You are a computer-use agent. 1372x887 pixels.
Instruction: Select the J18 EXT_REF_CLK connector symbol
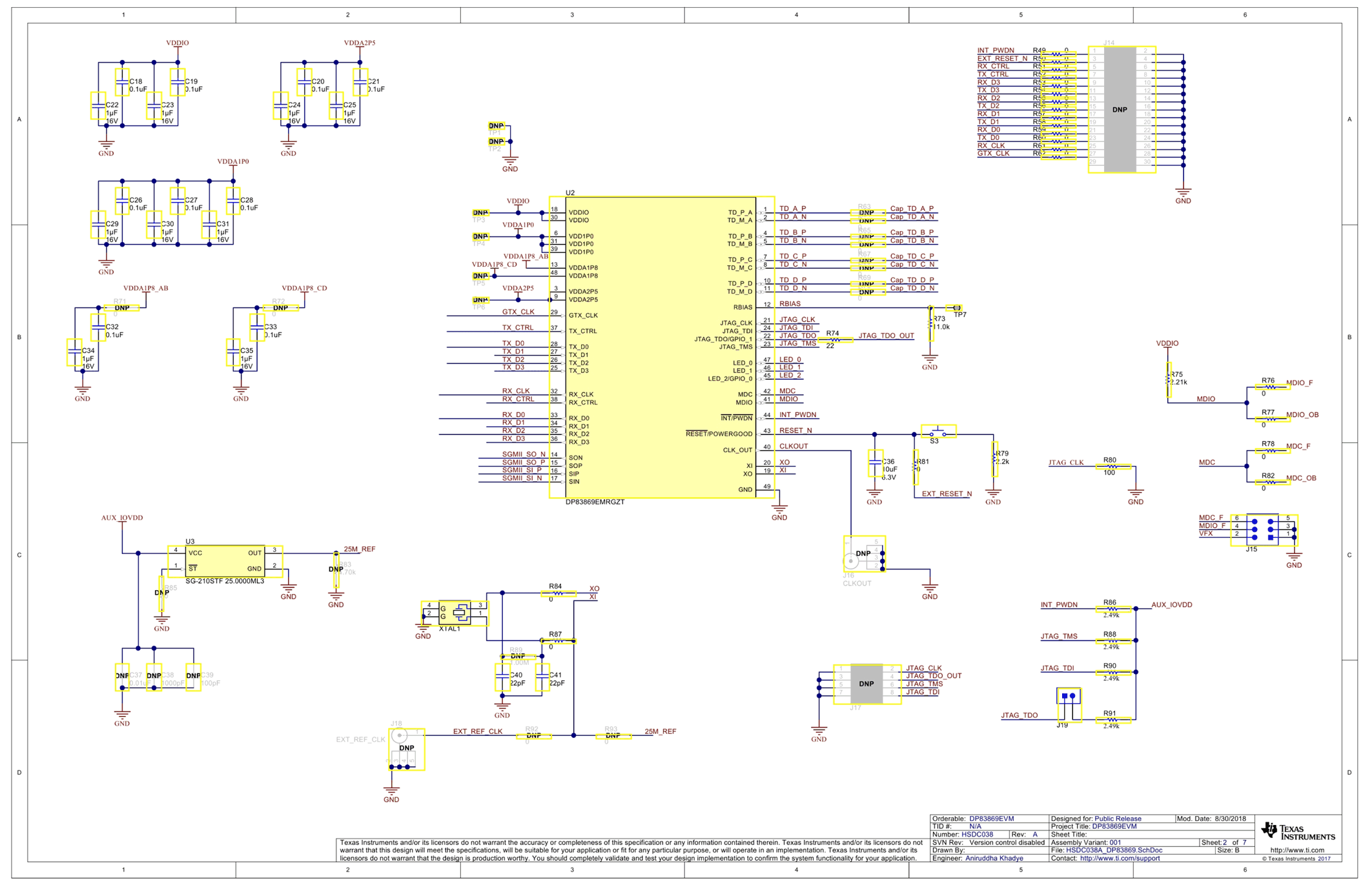tap(407, 748)
